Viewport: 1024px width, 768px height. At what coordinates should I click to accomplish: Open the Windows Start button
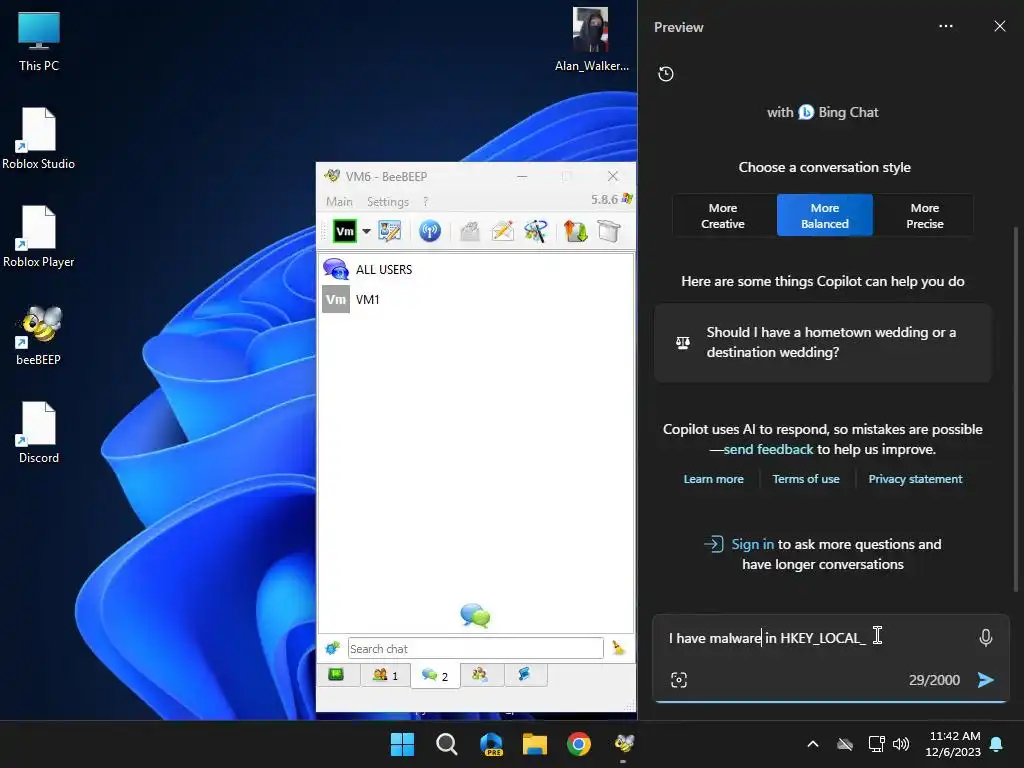(402, 744)
